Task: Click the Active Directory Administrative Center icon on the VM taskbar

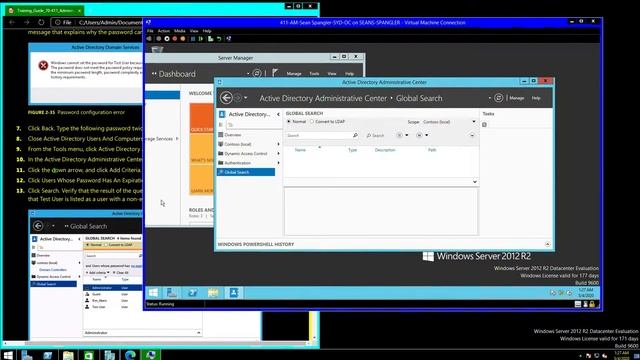Action: tap(234, 293)
